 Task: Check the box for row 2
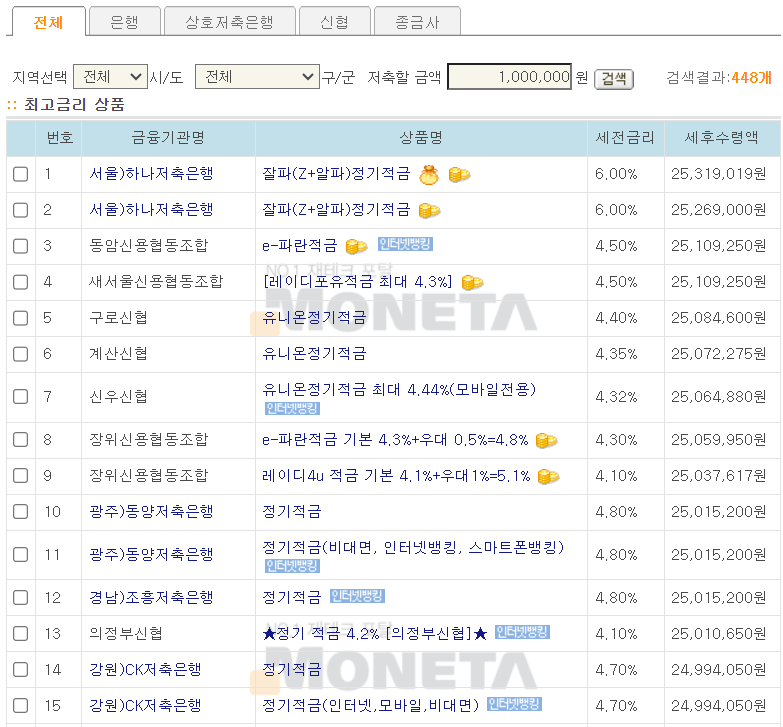pyautogui.click(x=20, y=210)
